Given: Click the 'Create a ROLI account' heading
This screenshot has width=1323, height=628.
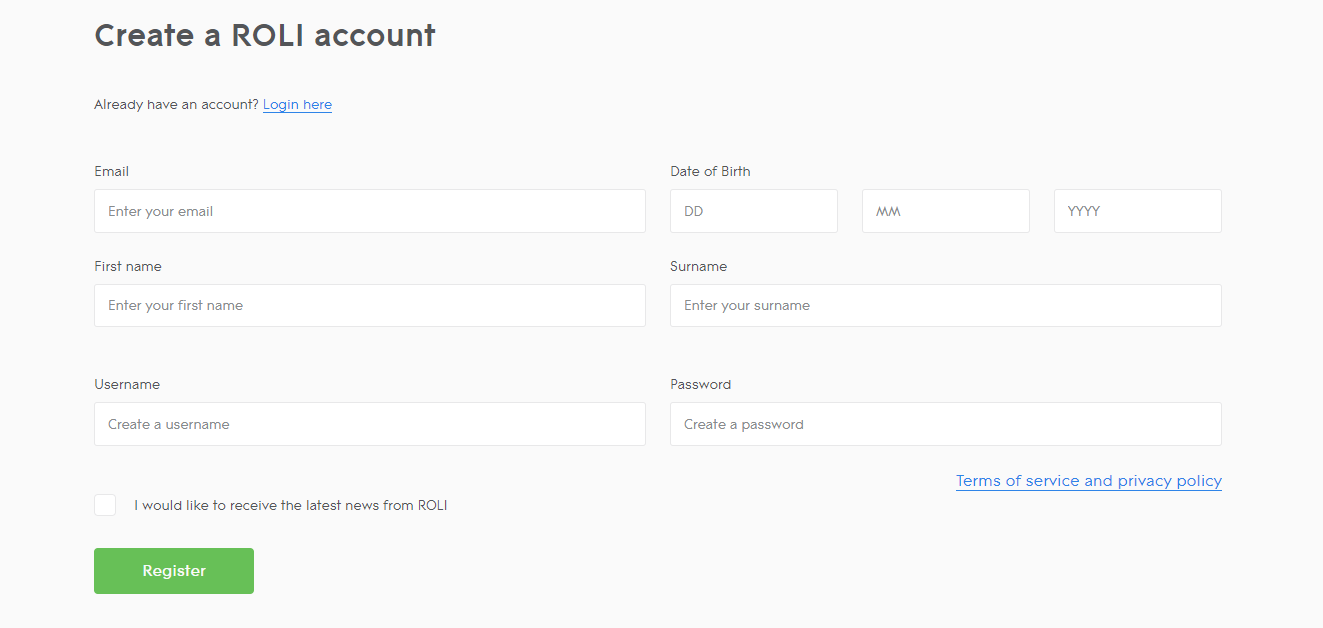Looking at the screenshot, I should pyautogui.click(x=265, y=36).
